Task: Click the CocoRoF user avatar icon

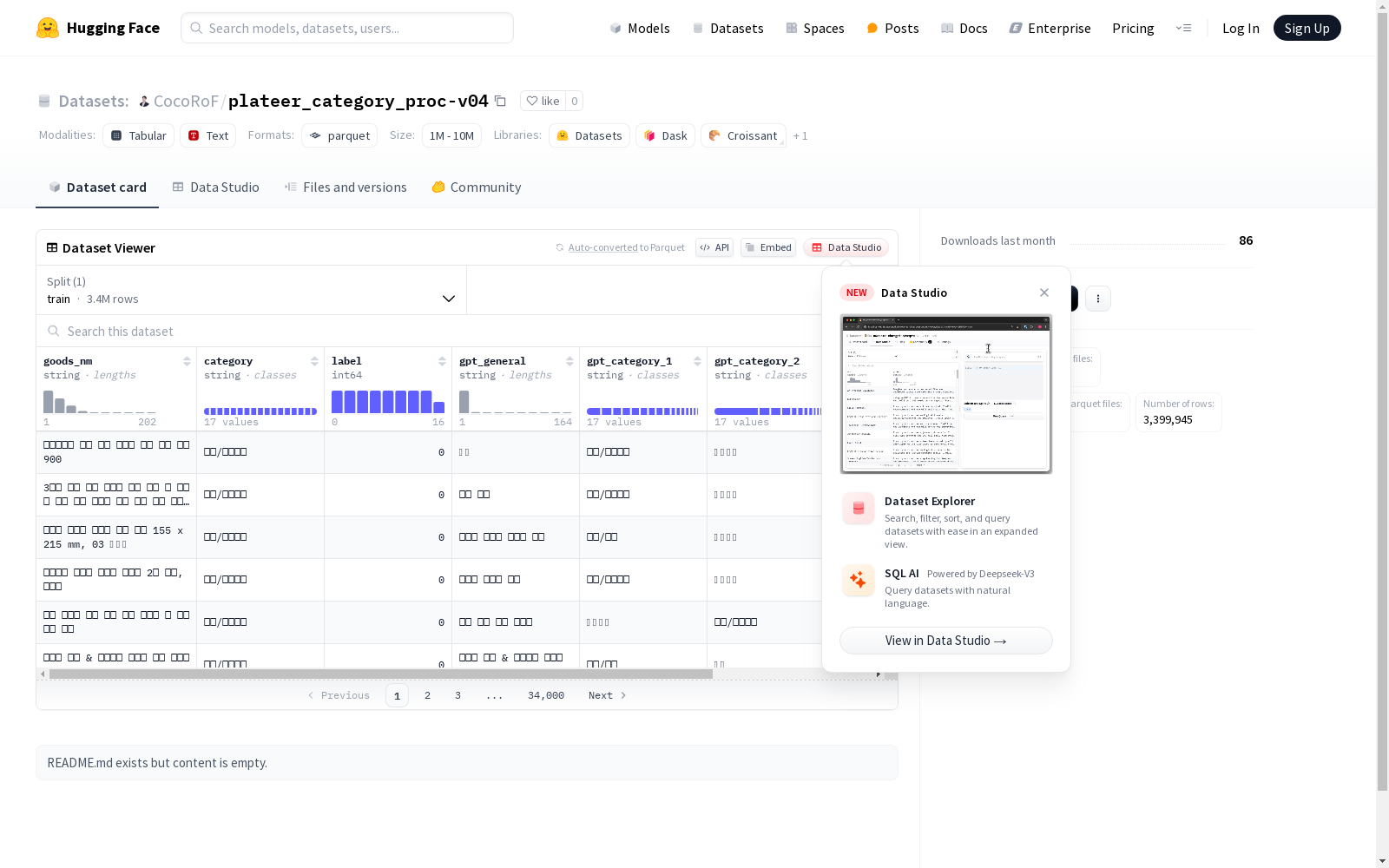Action: (144, 102)
